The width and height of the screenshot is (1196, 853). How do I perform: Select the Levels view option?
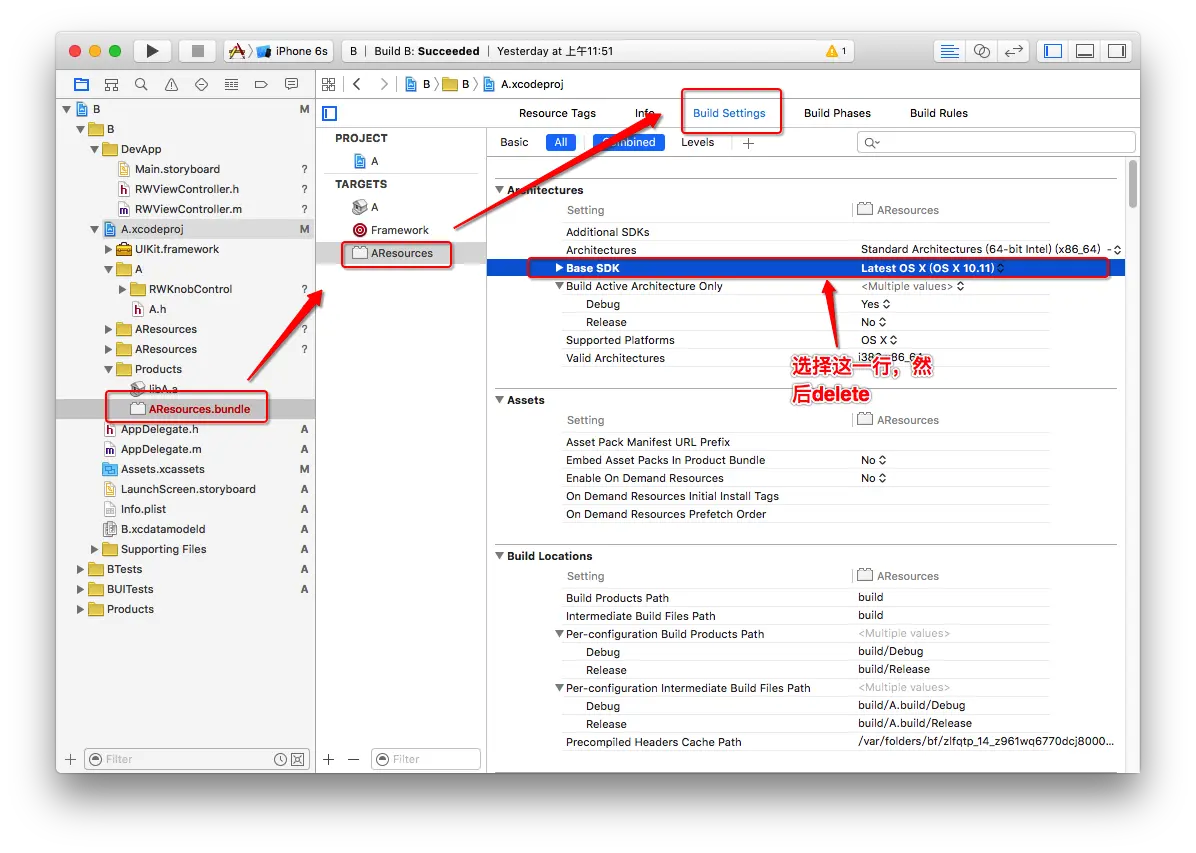697,142
